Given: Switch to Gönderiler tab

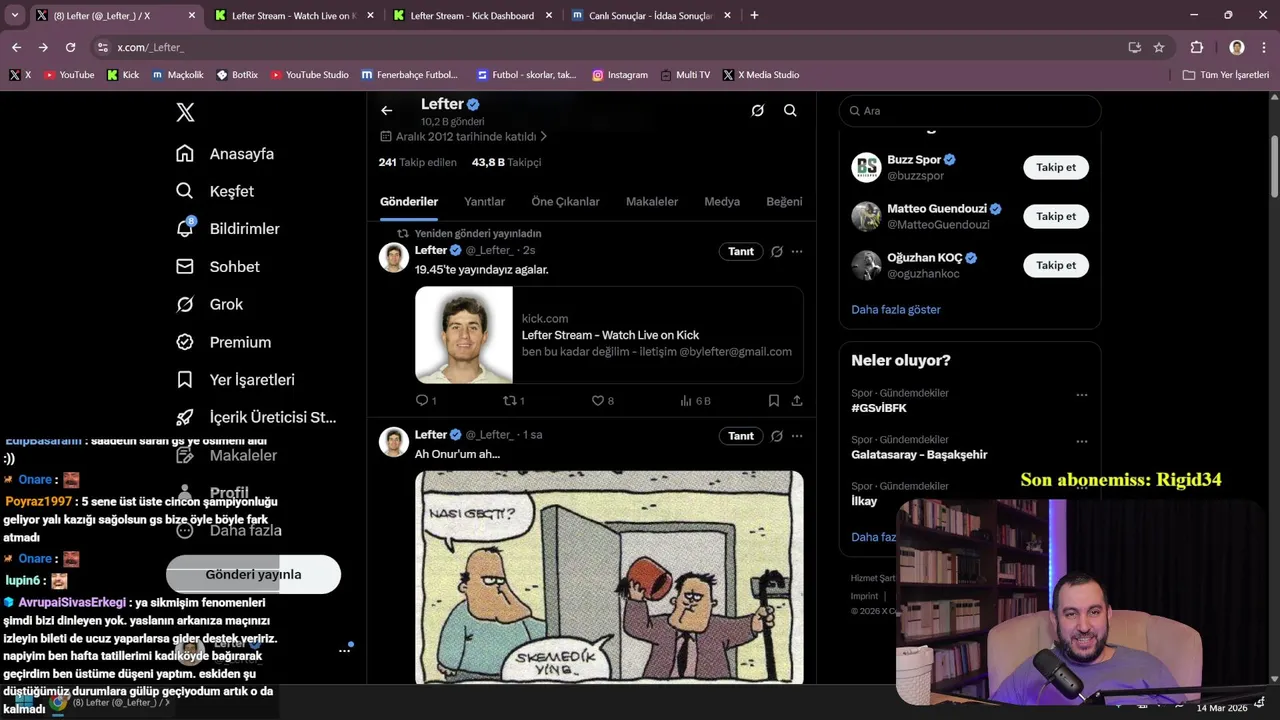Looking at the screenshot, I should tap(409, 202).
